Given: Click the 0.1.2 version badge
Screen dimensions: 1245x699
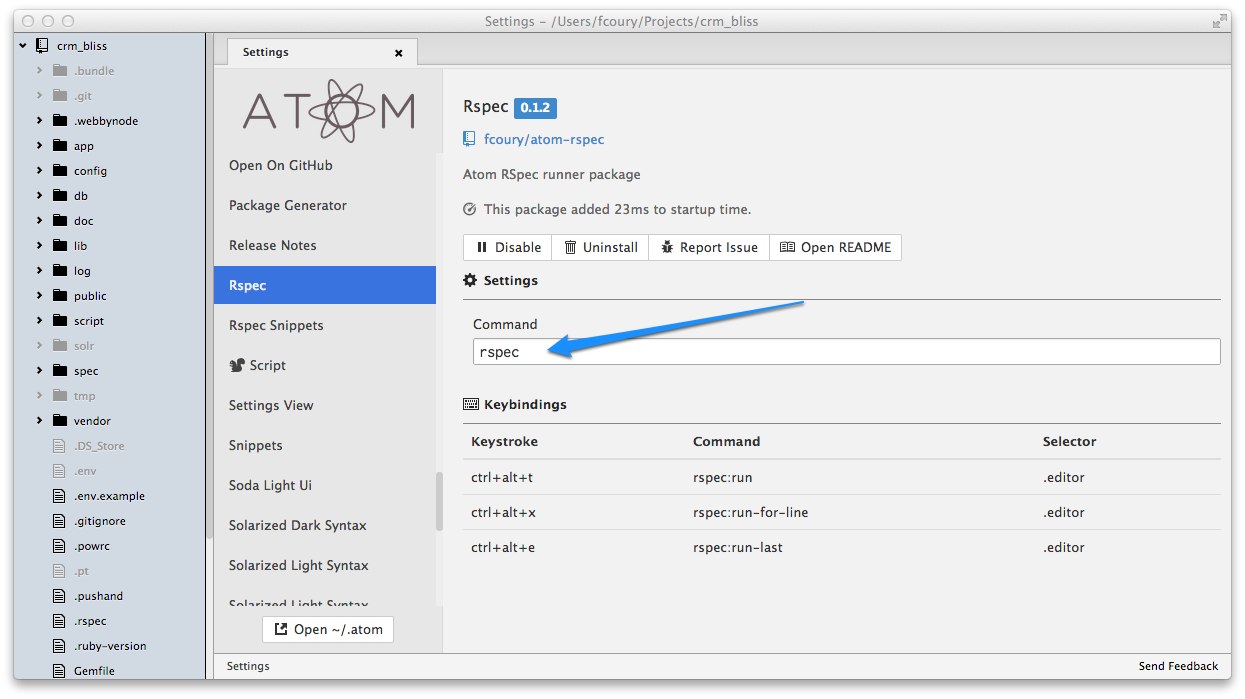Looking at the screenshot, I should pos(535,108).
